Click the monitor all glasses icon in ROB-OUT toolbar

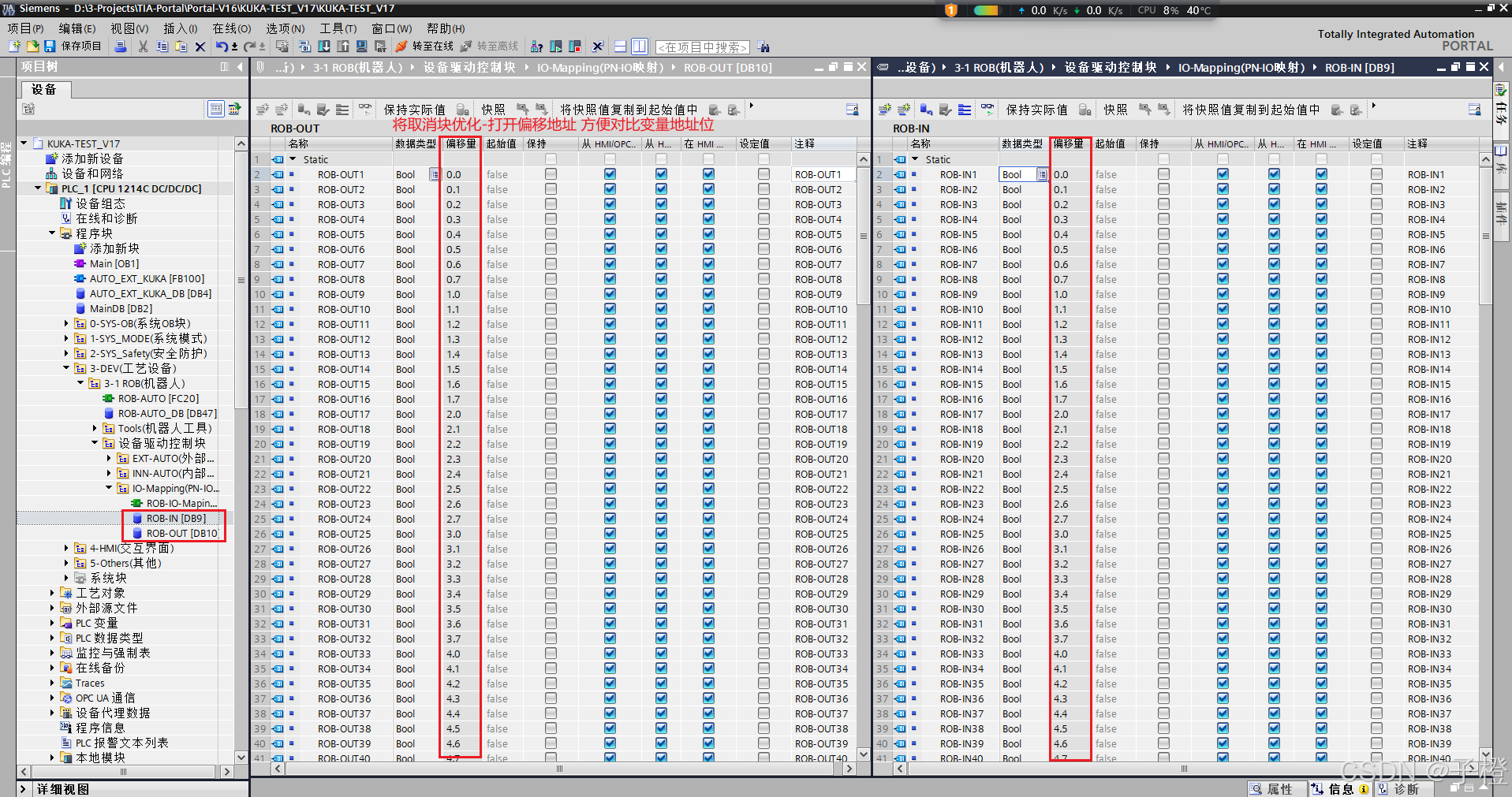click(365, 109)
